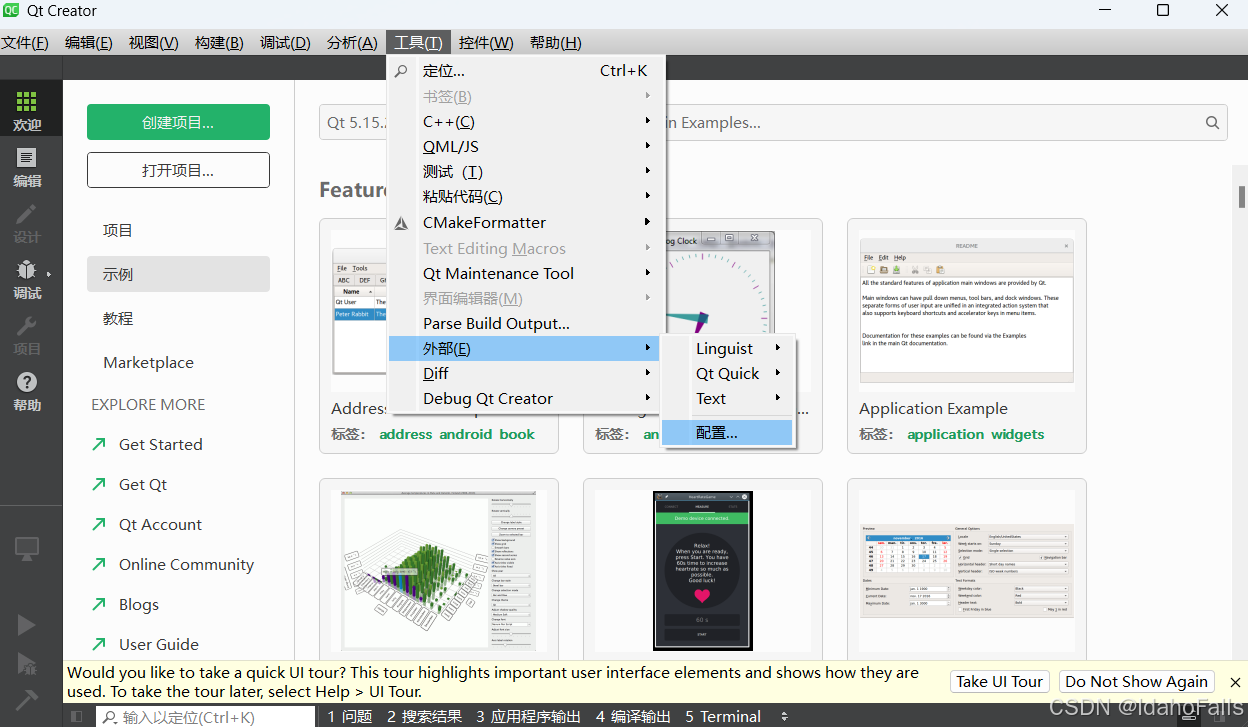
Task: Click the Get Started arrow icon
Action: 99,444
